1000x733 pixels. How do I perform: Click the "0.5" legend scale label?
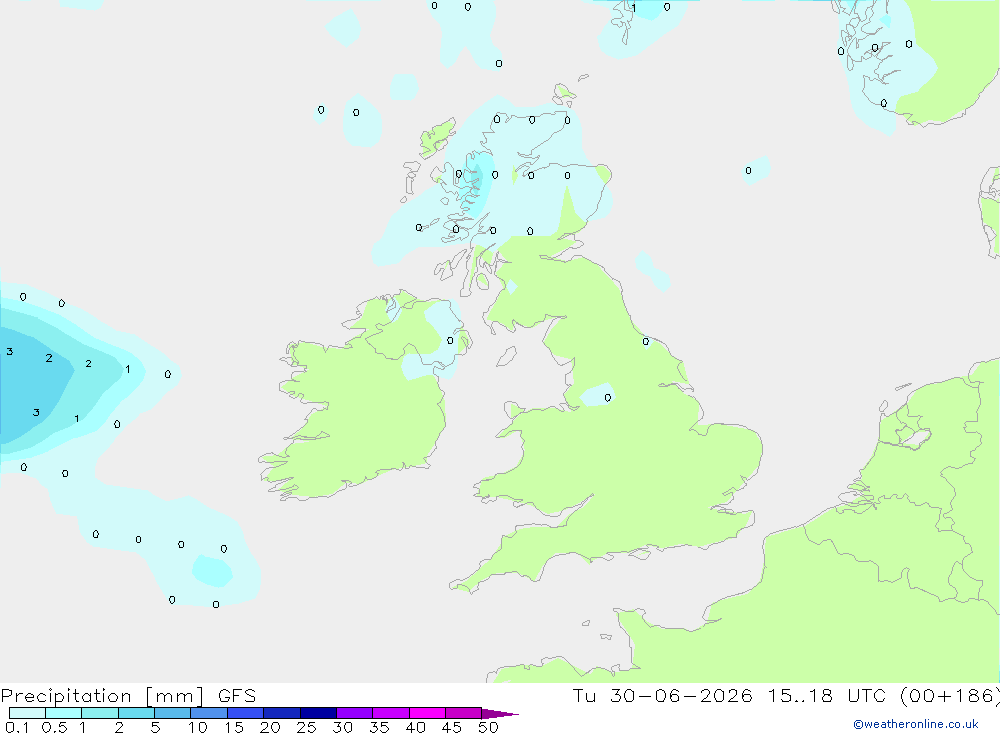tap(54, 727)
